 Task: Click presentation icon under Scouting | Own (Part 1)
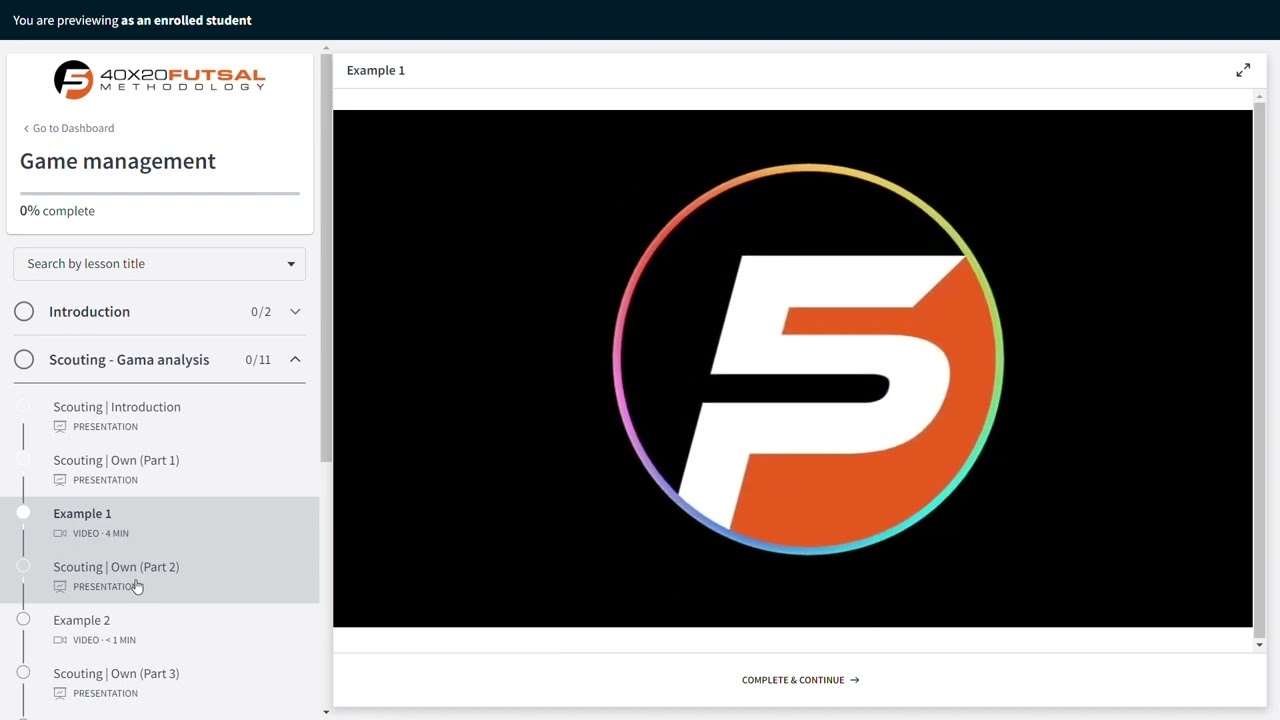click(60, 480)
